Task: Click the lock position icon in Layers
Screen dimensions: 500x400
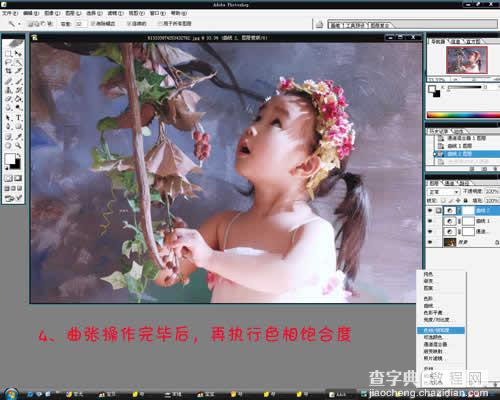Action: click(458, 200)
